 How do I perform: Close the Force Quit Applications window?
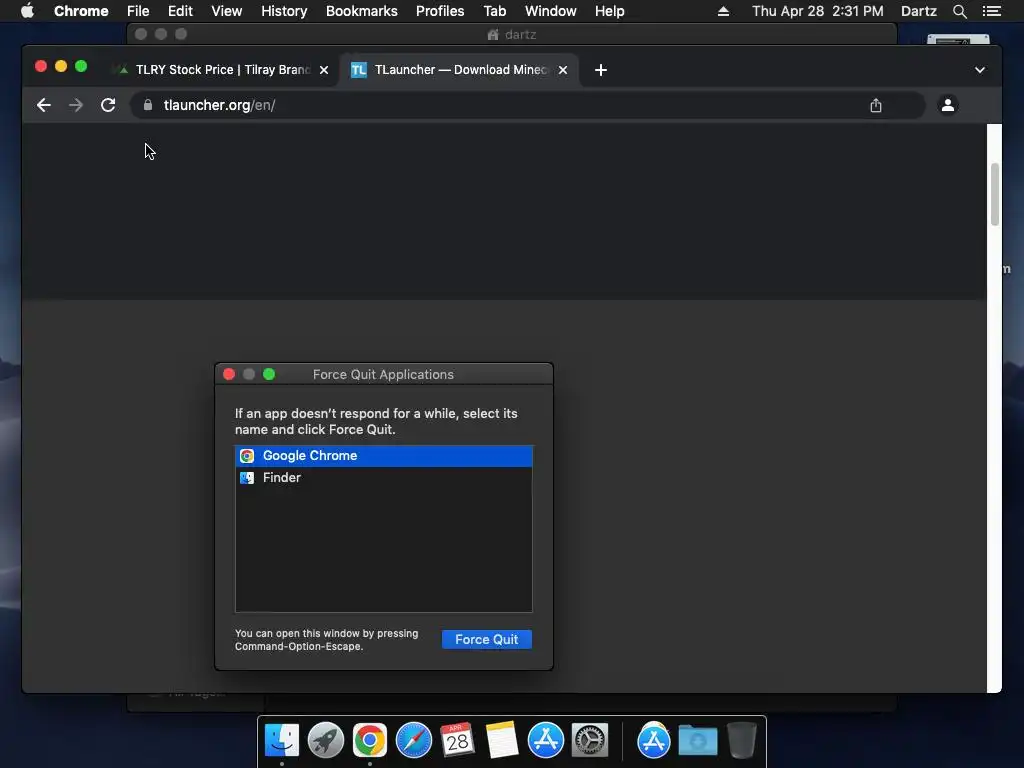[229, 374]
